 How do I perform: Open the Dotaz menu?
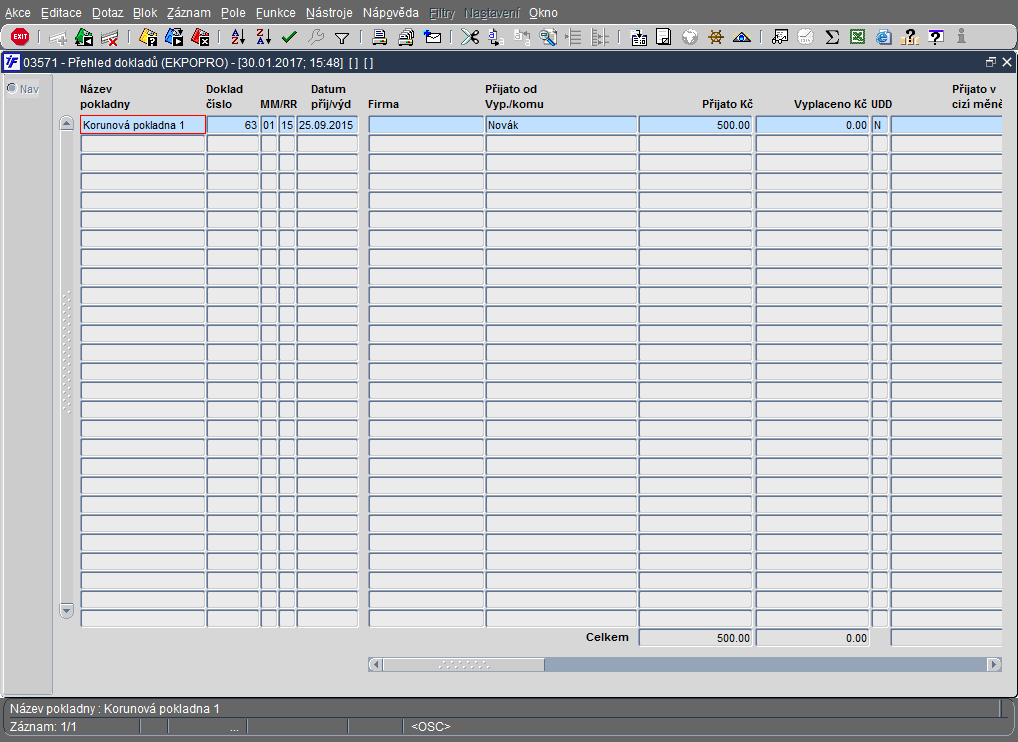pyautogui.click(x=107, y=13)
